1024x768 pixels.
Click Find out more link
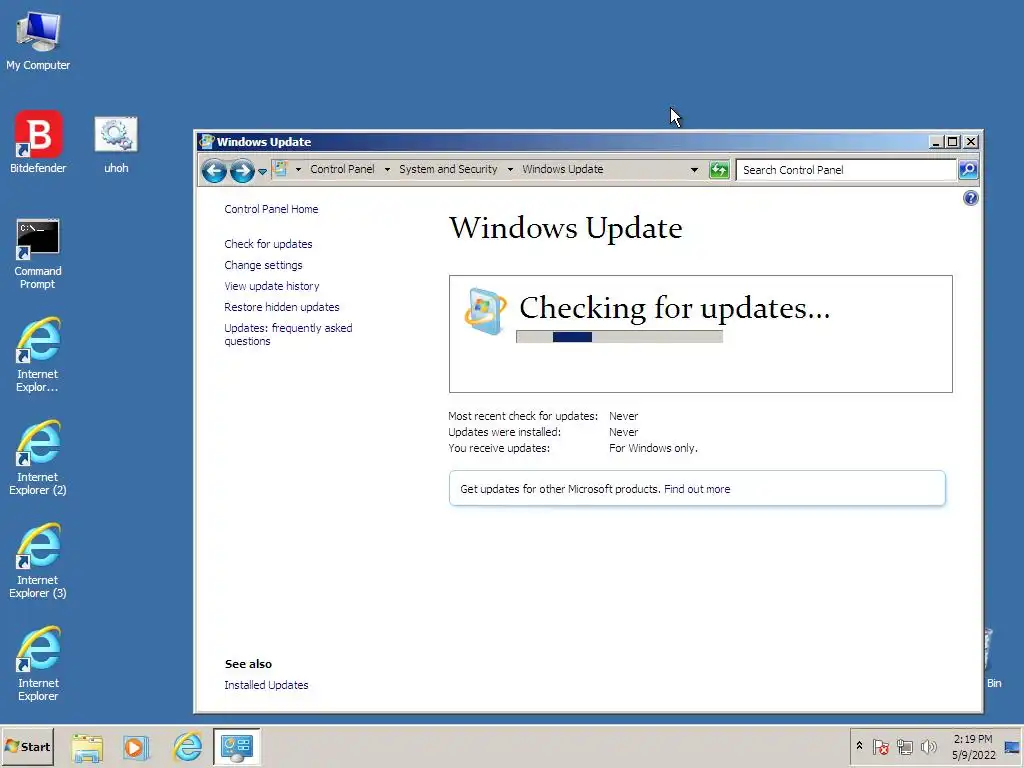pos(697,489)
